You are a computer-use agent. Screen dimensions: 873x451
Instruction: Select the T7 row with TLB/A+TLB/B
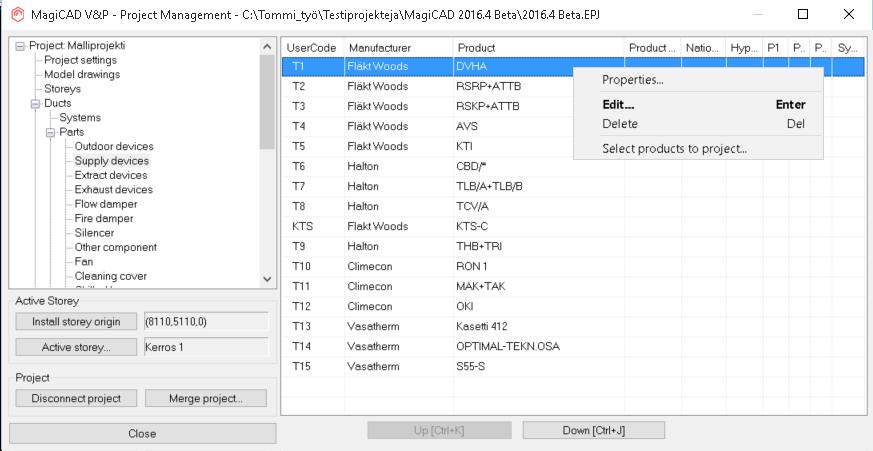pos(574,187)
